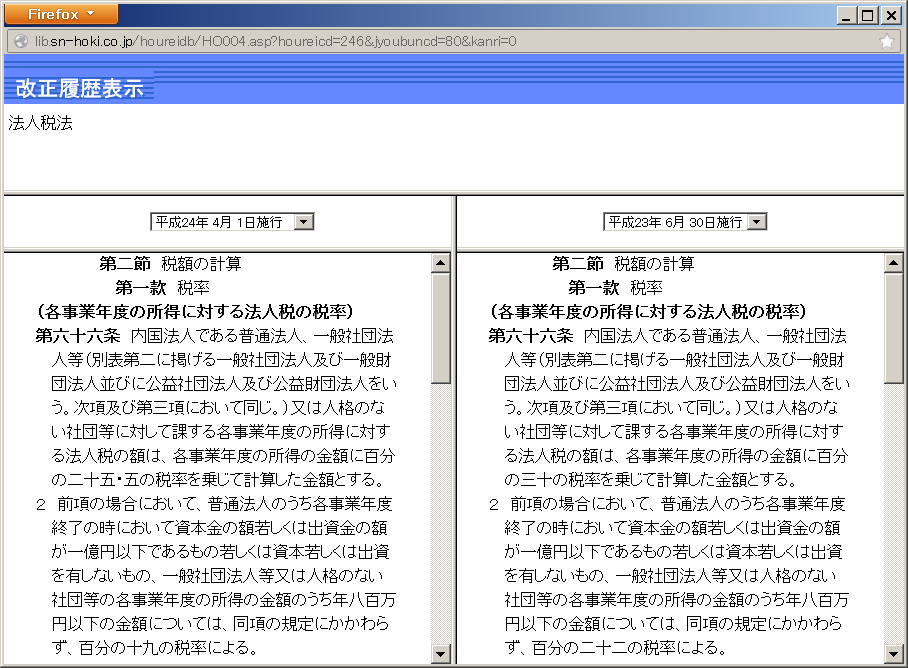
Task: Click the 改正履歴表示 page header title
Action: (x=79, y=89)
